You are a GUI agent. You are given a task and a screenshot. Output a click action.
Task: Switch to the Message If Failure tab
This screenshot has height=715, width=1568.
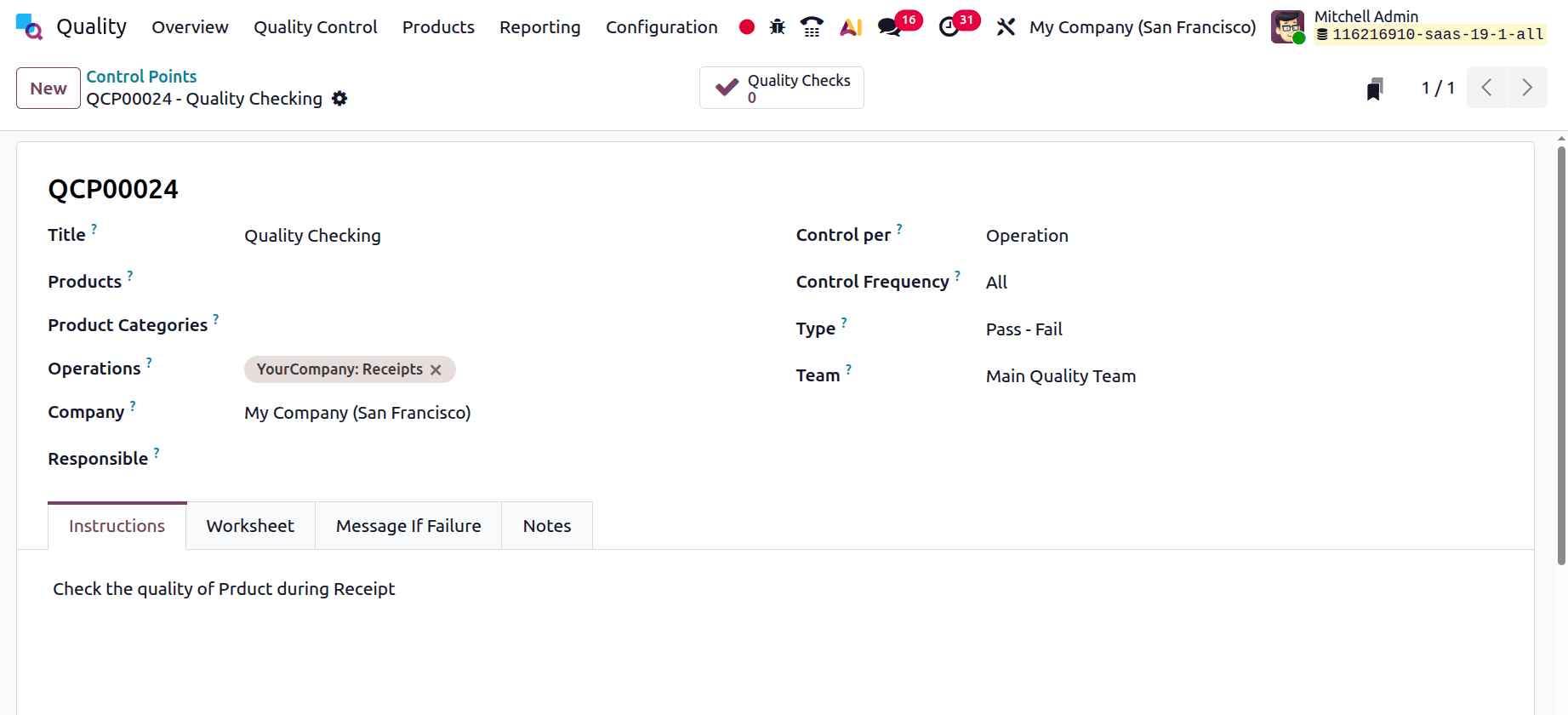[x=408, y=526]
